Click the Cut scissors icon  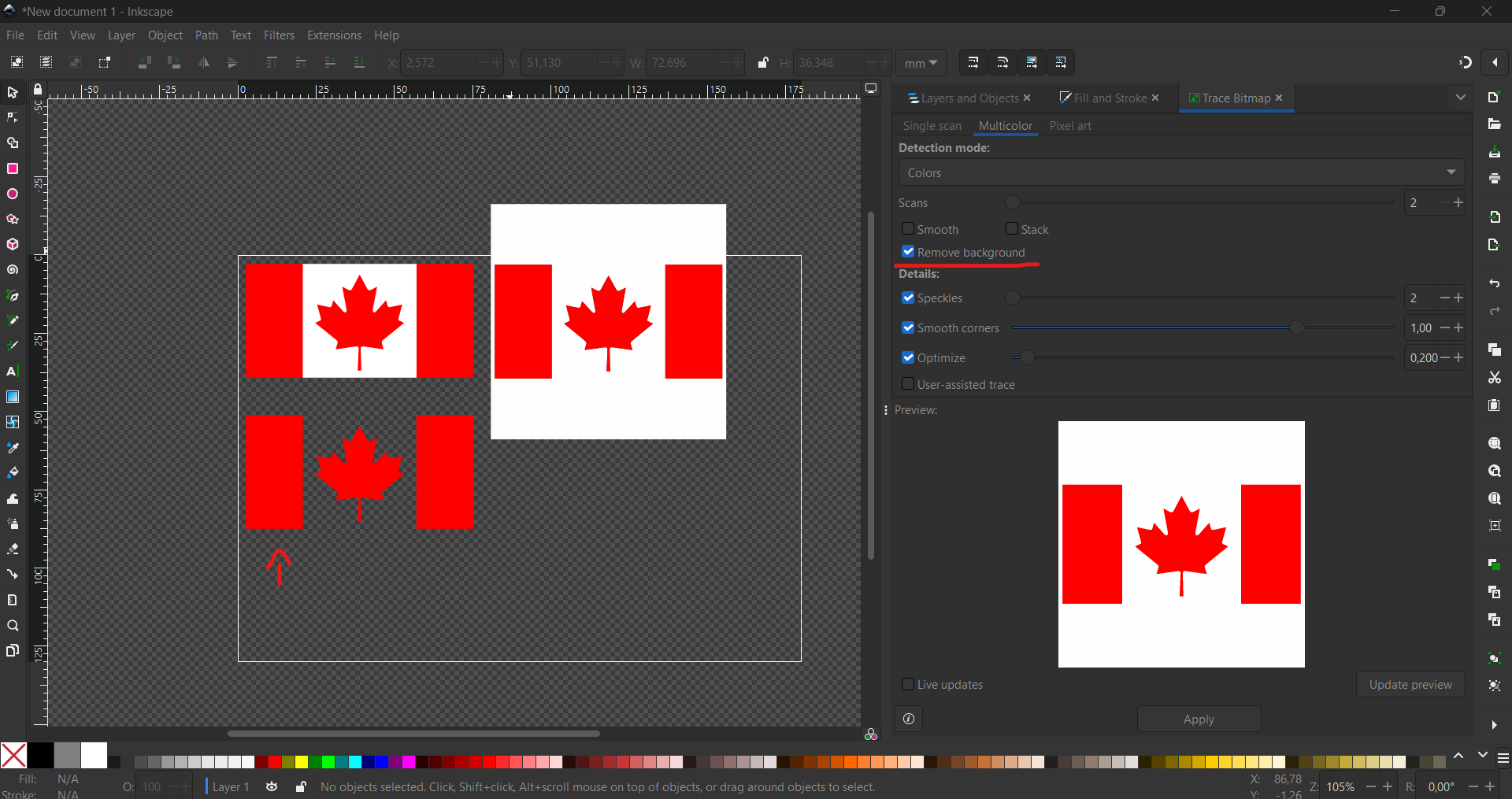[x=1495, y=378]
